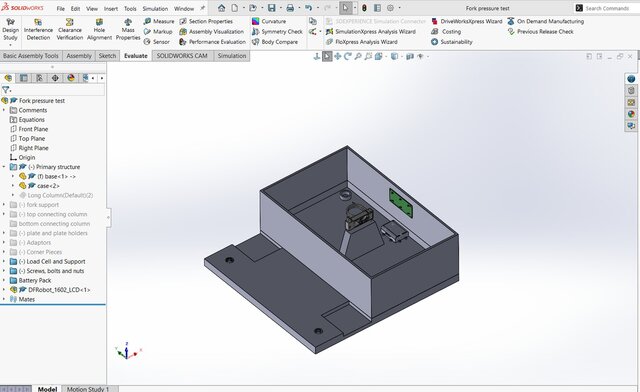Run Symmetry Check
This screenshot has width=640, height=392.
coord(277,31)
